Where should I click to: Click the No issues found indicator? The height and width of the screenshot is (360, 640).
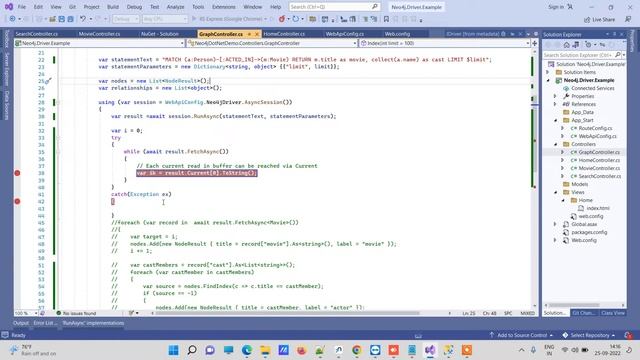(76, 313)
